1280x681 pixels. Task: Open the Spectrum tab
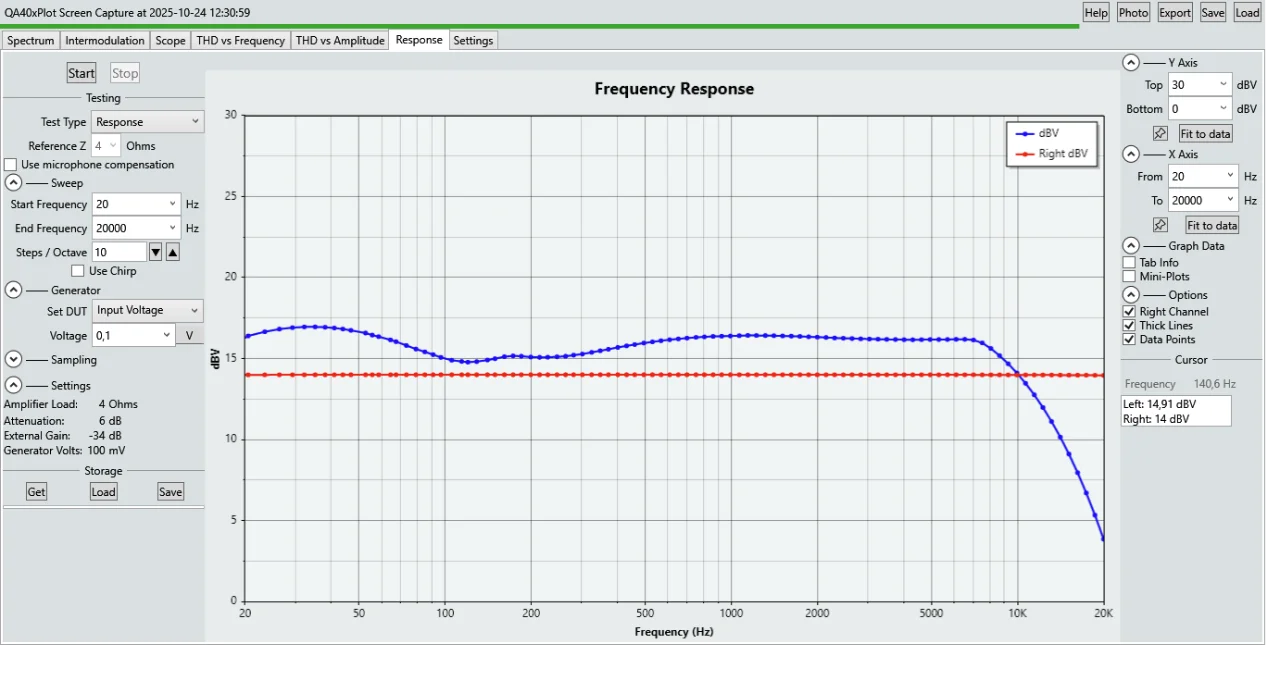[30, 41]
